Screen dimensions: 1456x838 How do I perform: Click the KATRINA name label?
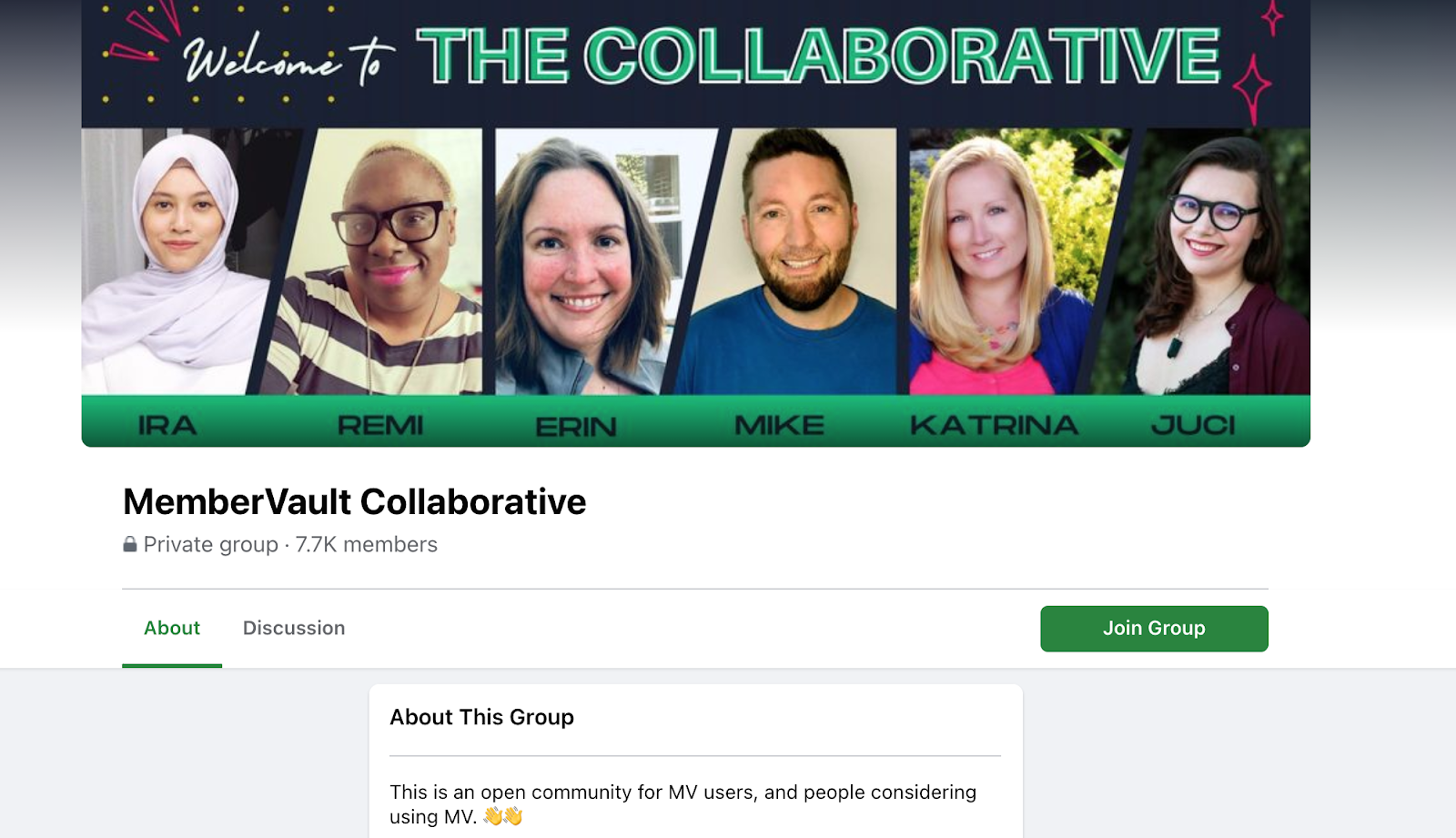tap(994, 425)
